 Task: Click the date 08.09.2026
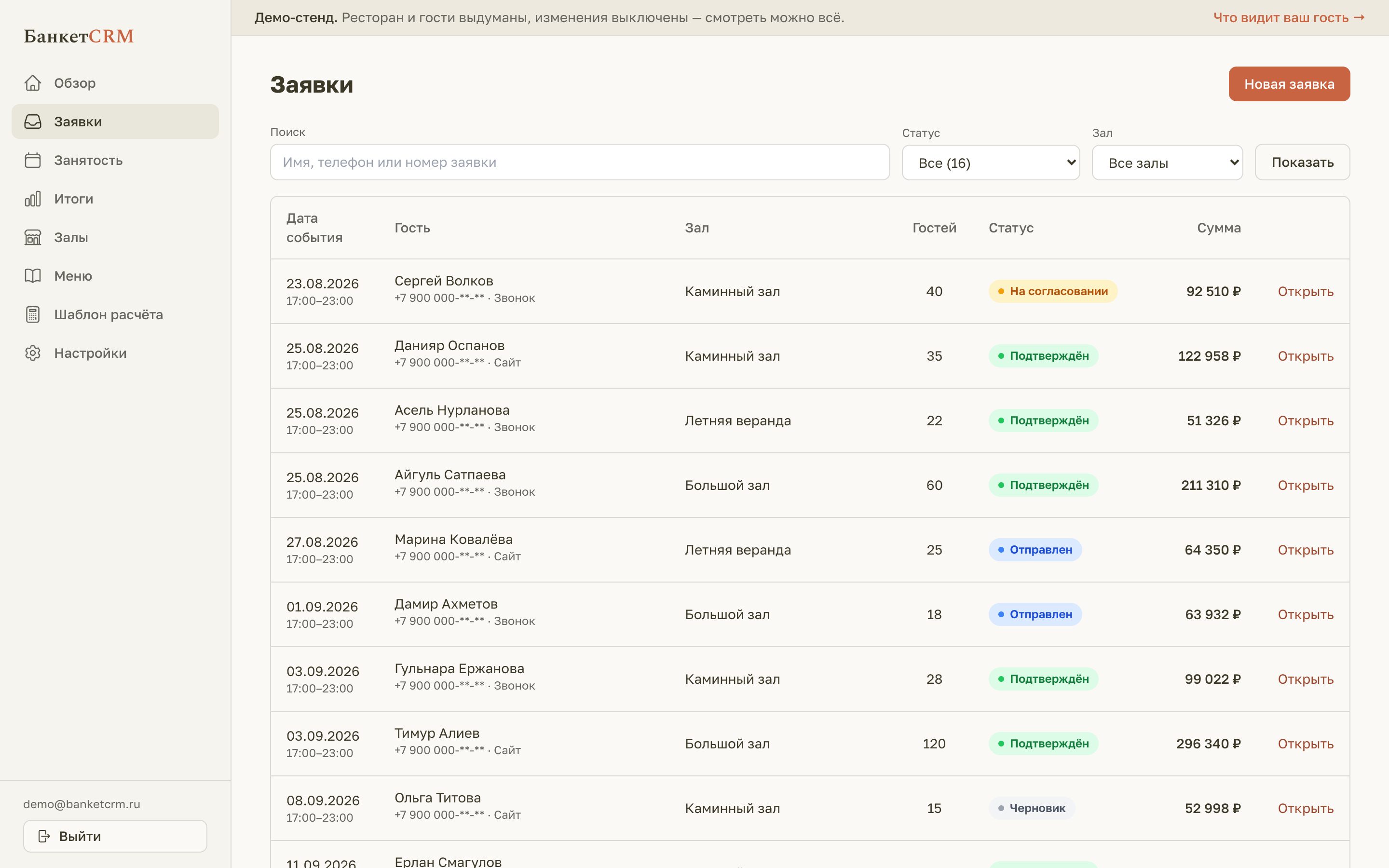click(x=323, y=800)
